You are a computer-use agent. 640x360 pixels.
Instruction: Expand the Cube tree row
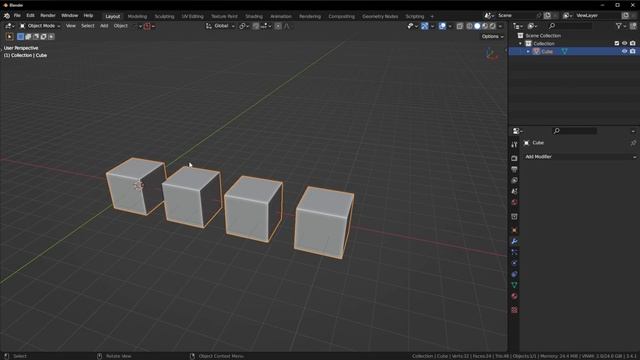tap(528, 51)
